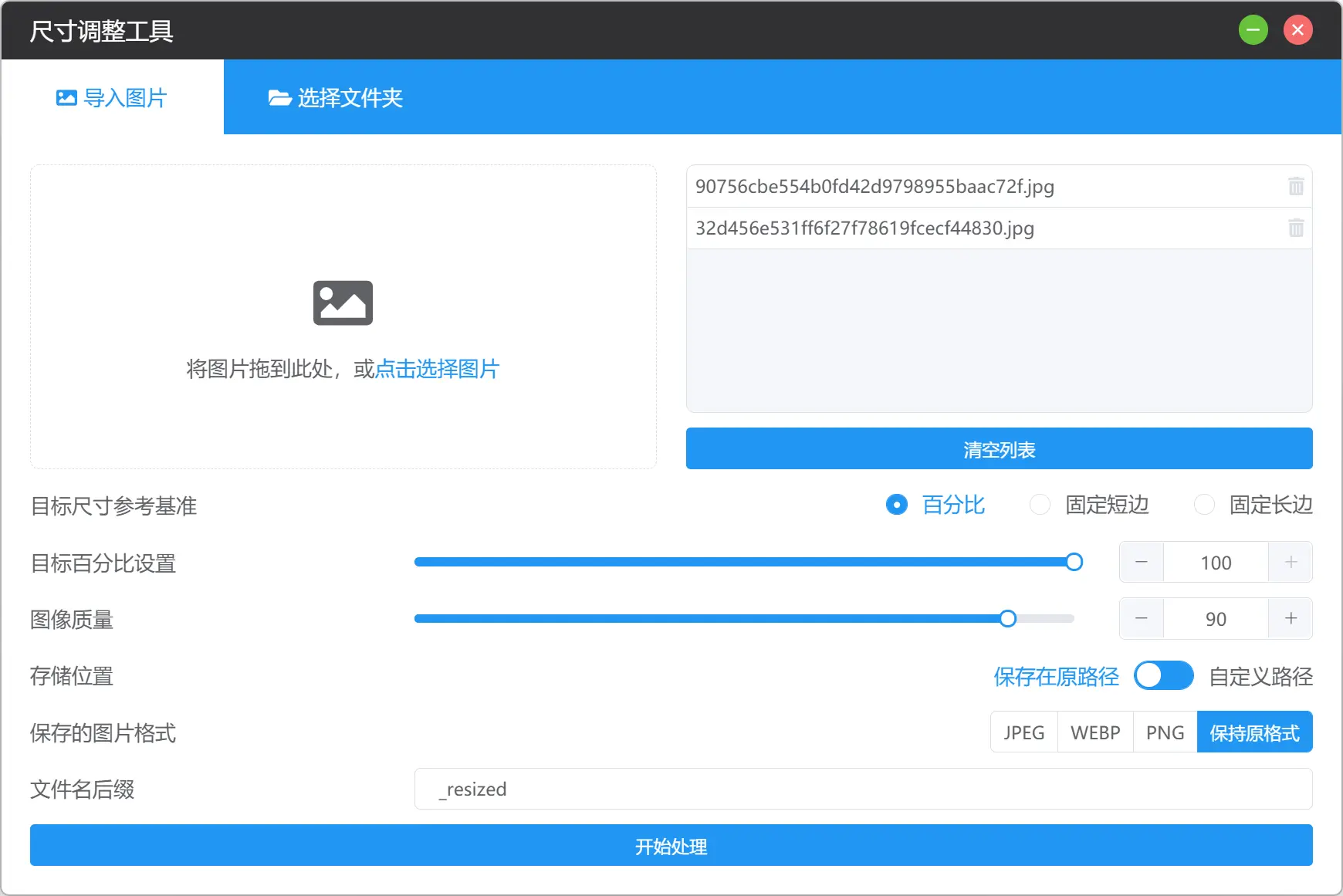The image size is (1343, 896).
Task: Decrease 目标百分比 using the minus icon
Action: (1142, 562)
